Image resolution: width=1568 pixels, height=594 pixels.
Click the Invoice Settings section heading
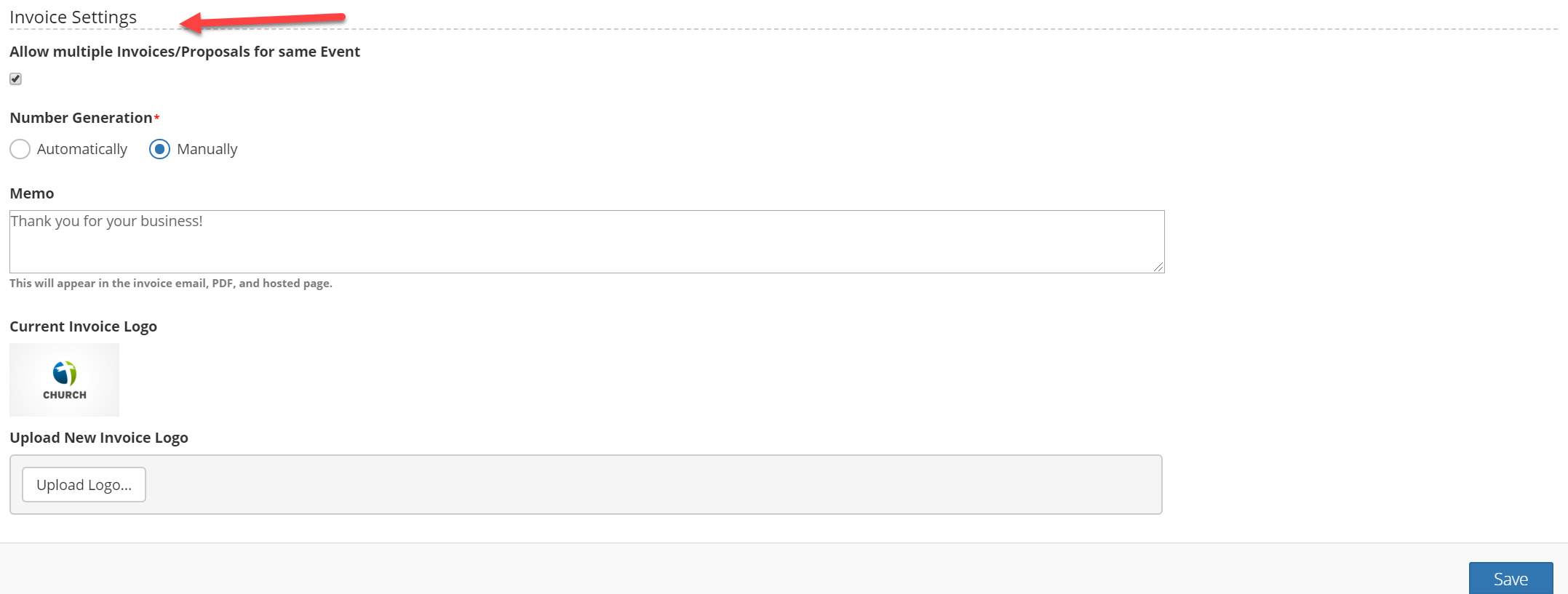tap(73, 17)
